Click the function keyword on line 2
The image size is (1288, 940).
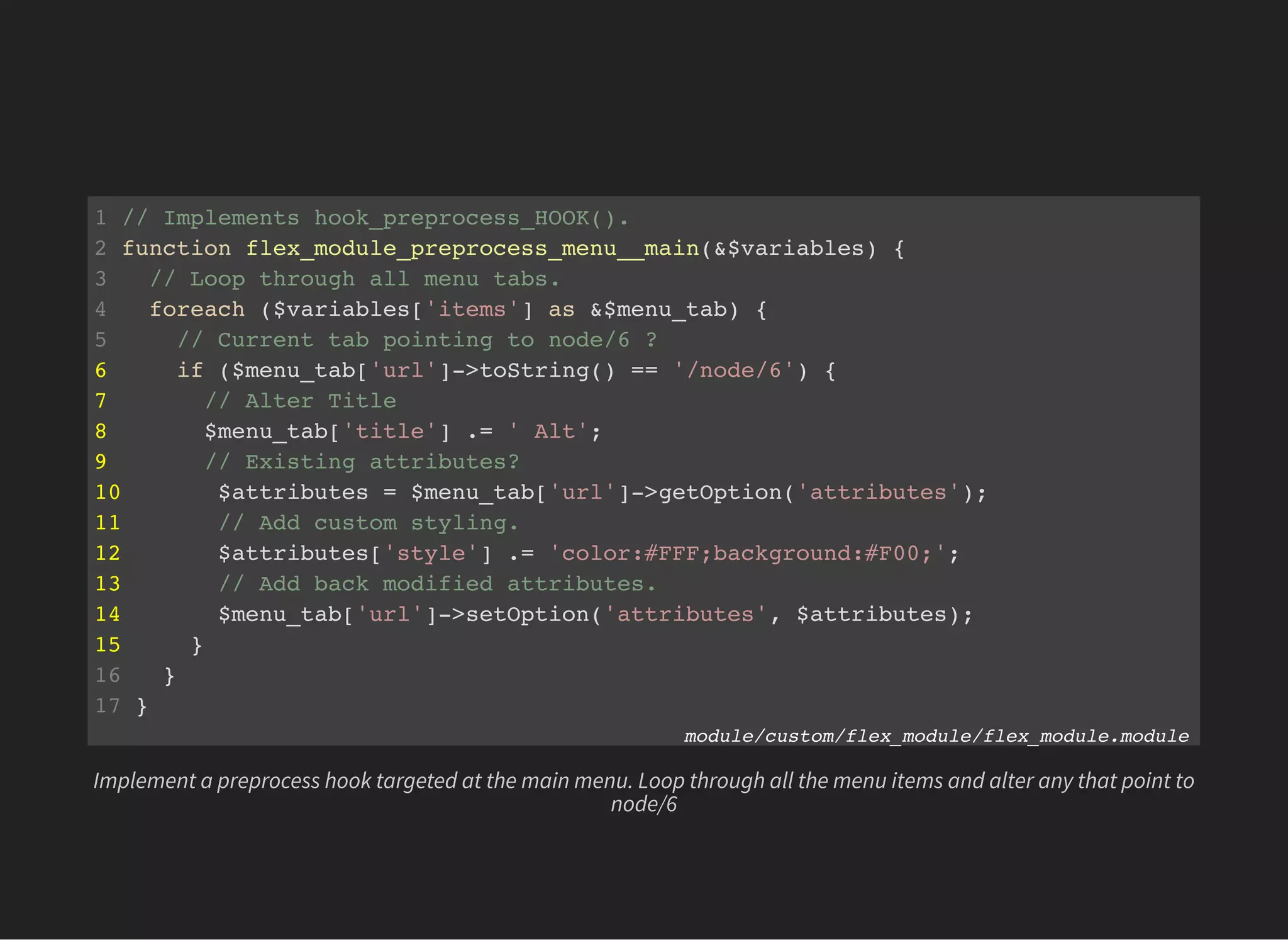177,249
